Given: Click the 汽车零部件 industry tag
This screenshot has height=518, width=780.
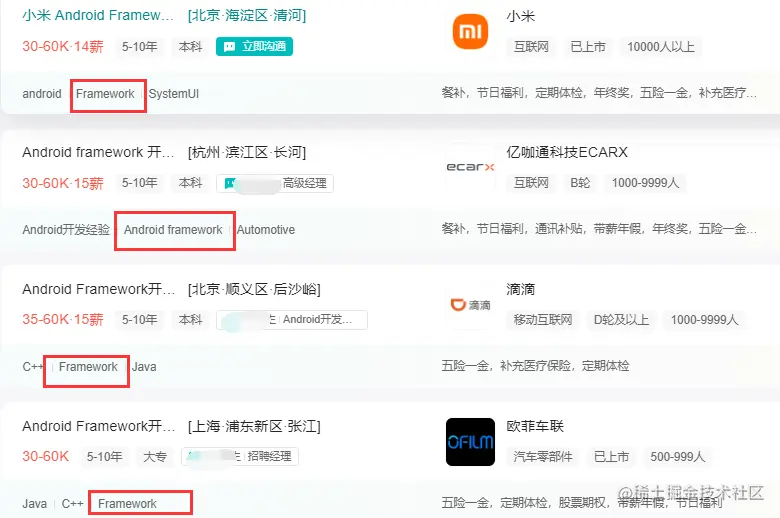Looking at the screenshot, I should (543, 457).
